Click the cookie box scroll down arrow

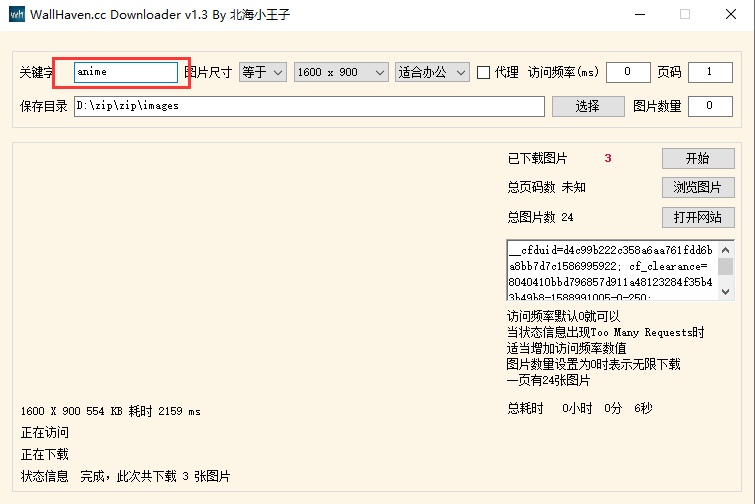[726, 292]
